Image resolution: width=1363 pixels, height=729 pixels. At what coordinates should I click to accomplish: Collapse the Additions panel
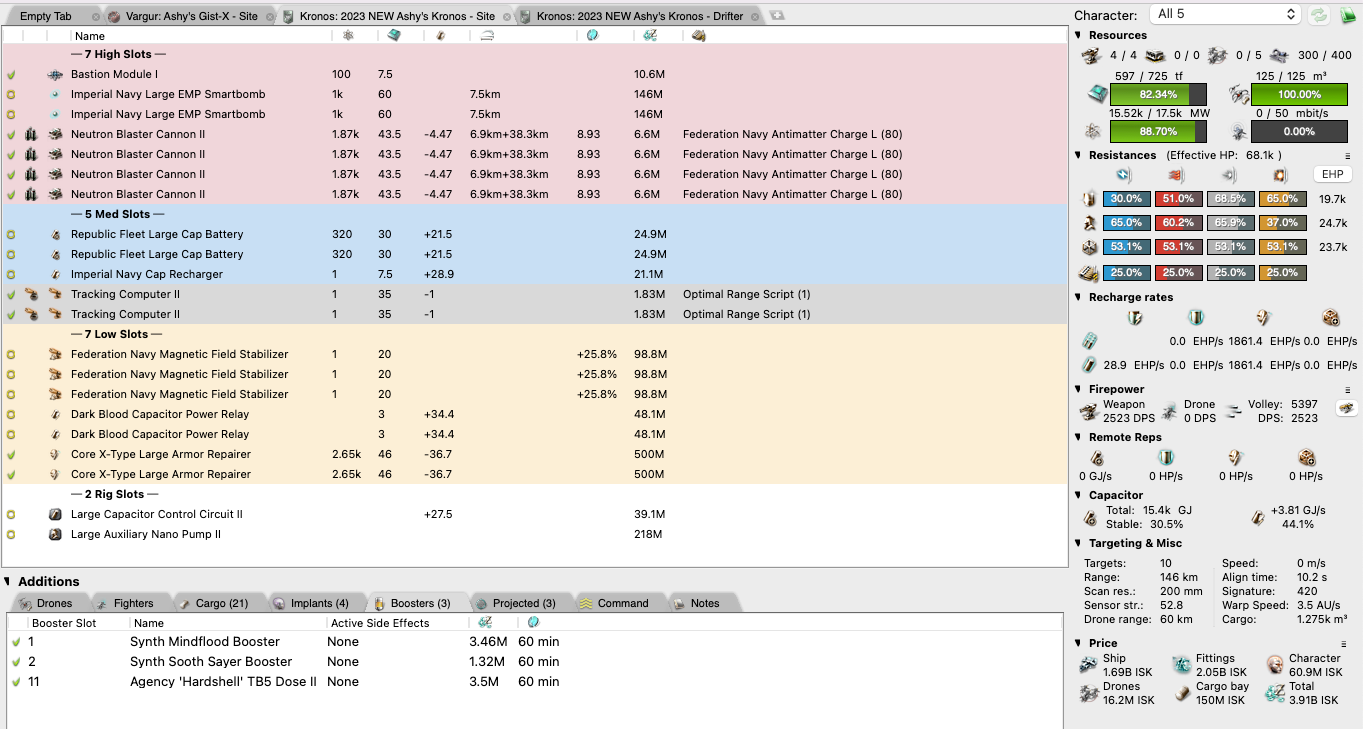point(8,581)
